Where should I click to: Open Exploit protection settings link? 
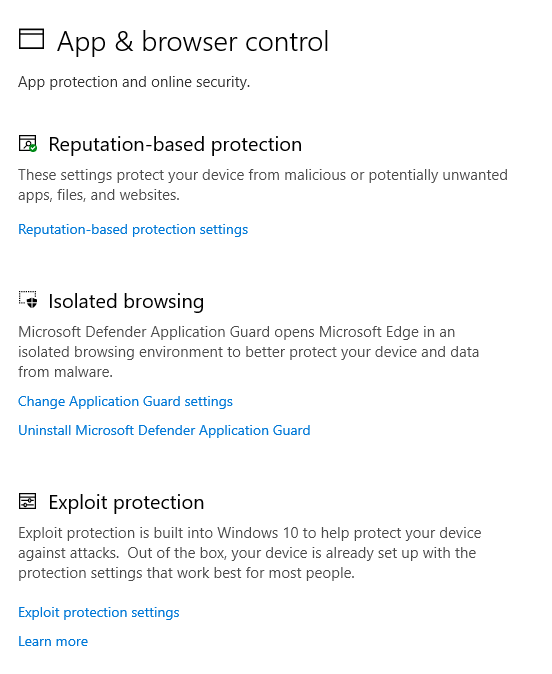[99, 613]
